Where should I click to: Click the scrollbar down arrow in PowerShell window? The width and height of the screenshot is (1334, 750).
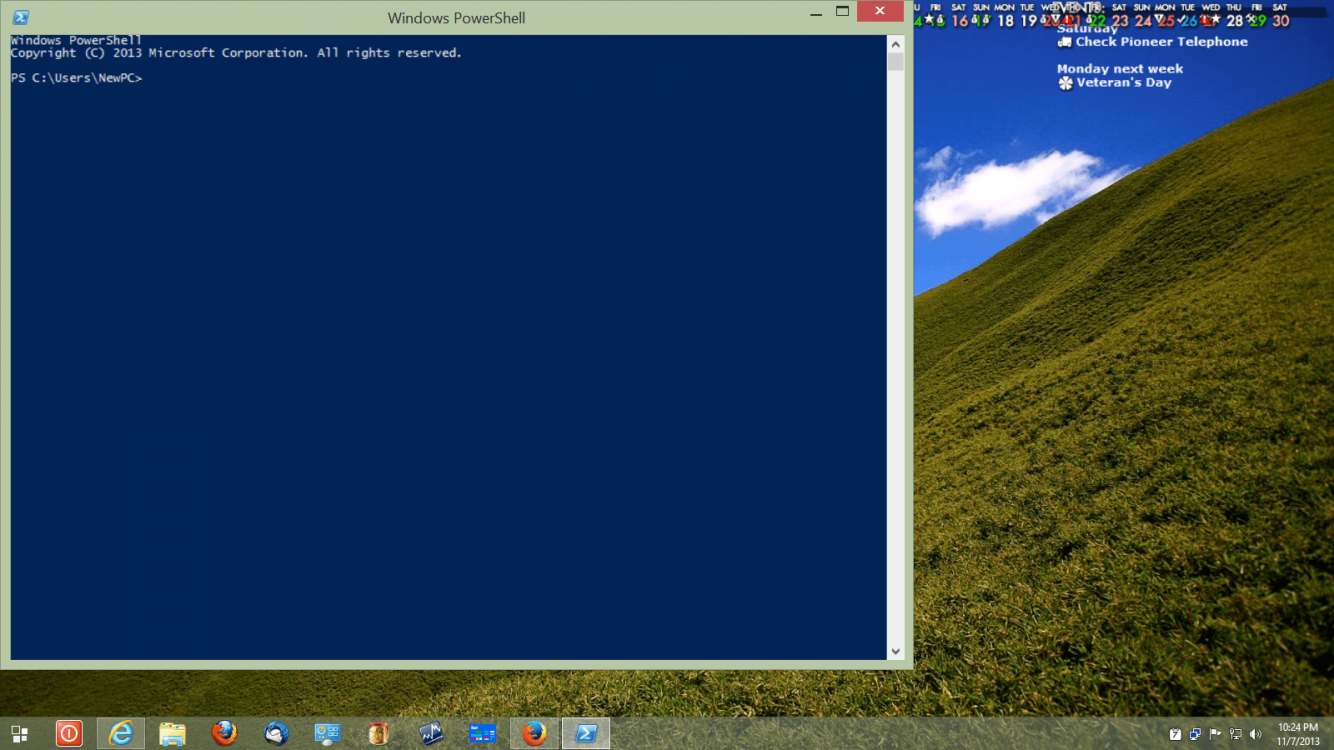click(896, 650)
